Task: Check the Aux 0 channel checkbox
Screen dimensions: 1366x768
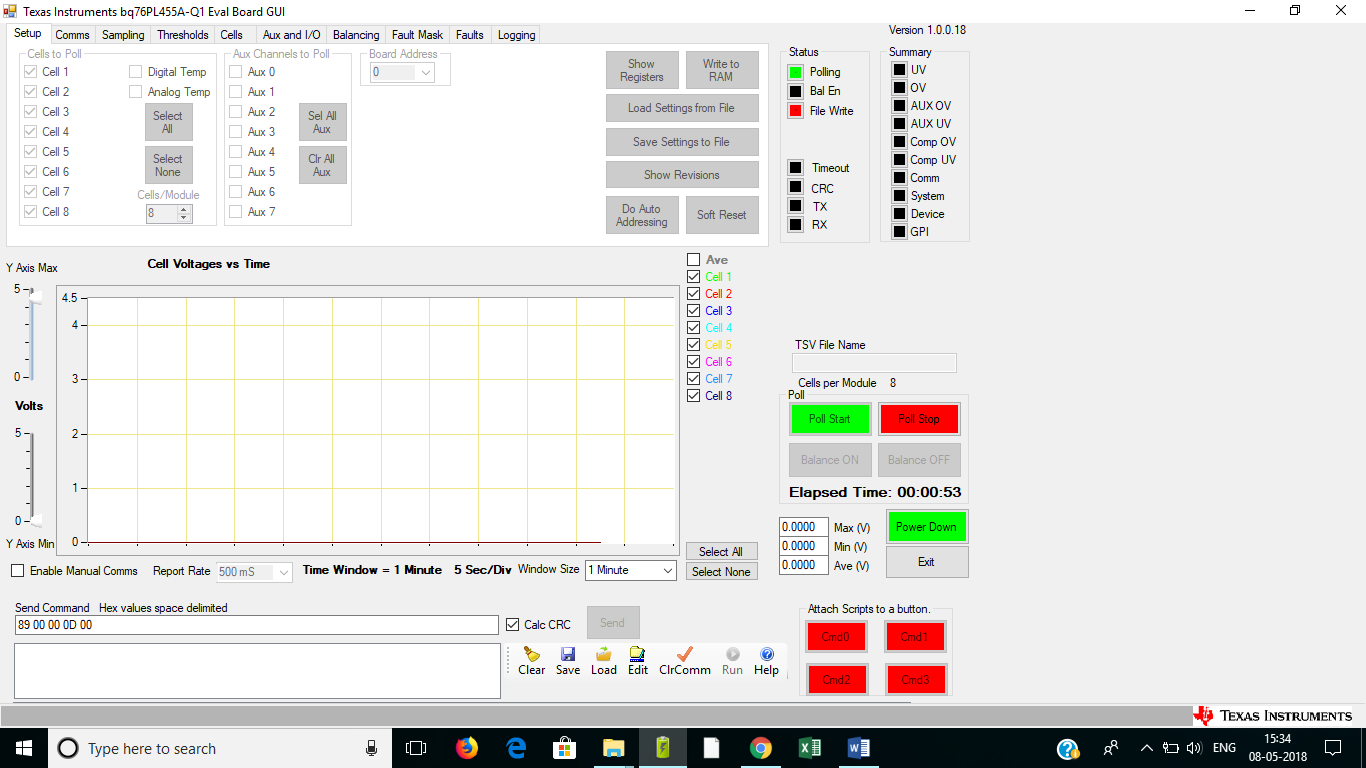Action: [235, 72]
